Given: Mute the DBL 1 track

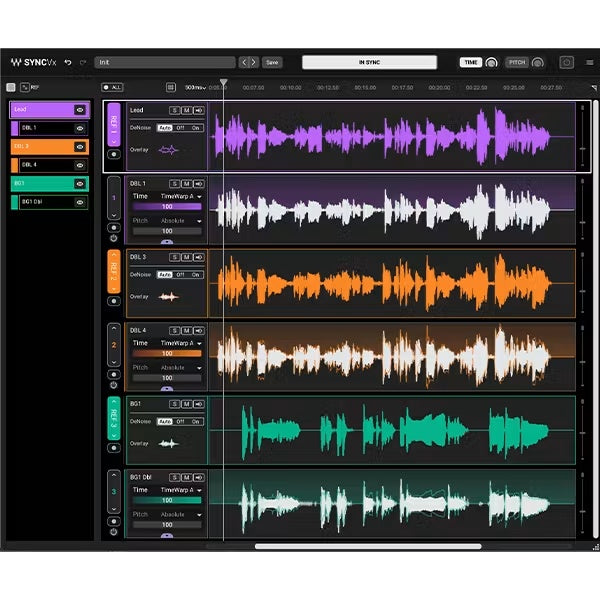Looking at the screenshot, I should pyautogui.click(x=187, y=184).
